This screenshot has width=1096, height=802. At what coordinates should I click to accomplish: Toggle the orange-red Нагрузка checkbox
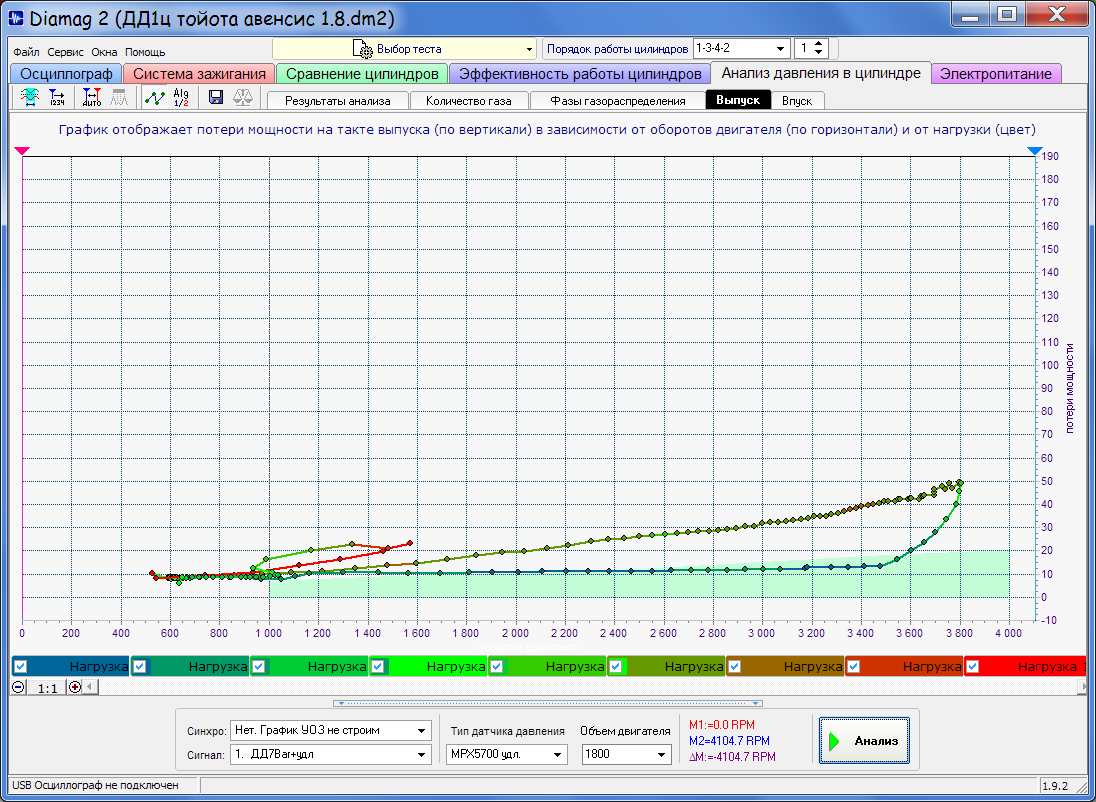853,666
